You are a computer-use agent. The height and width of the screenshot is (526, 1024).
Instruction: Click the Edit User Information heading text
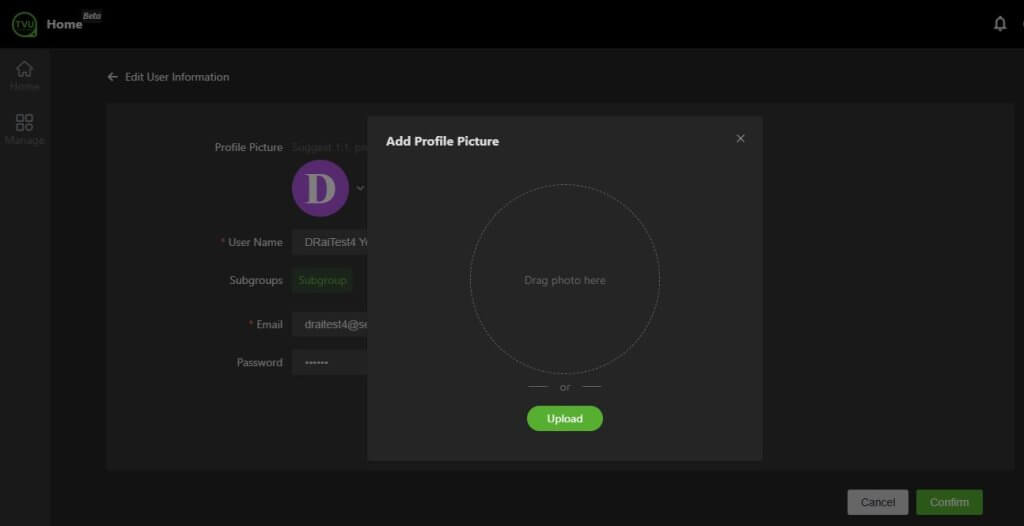177,77
